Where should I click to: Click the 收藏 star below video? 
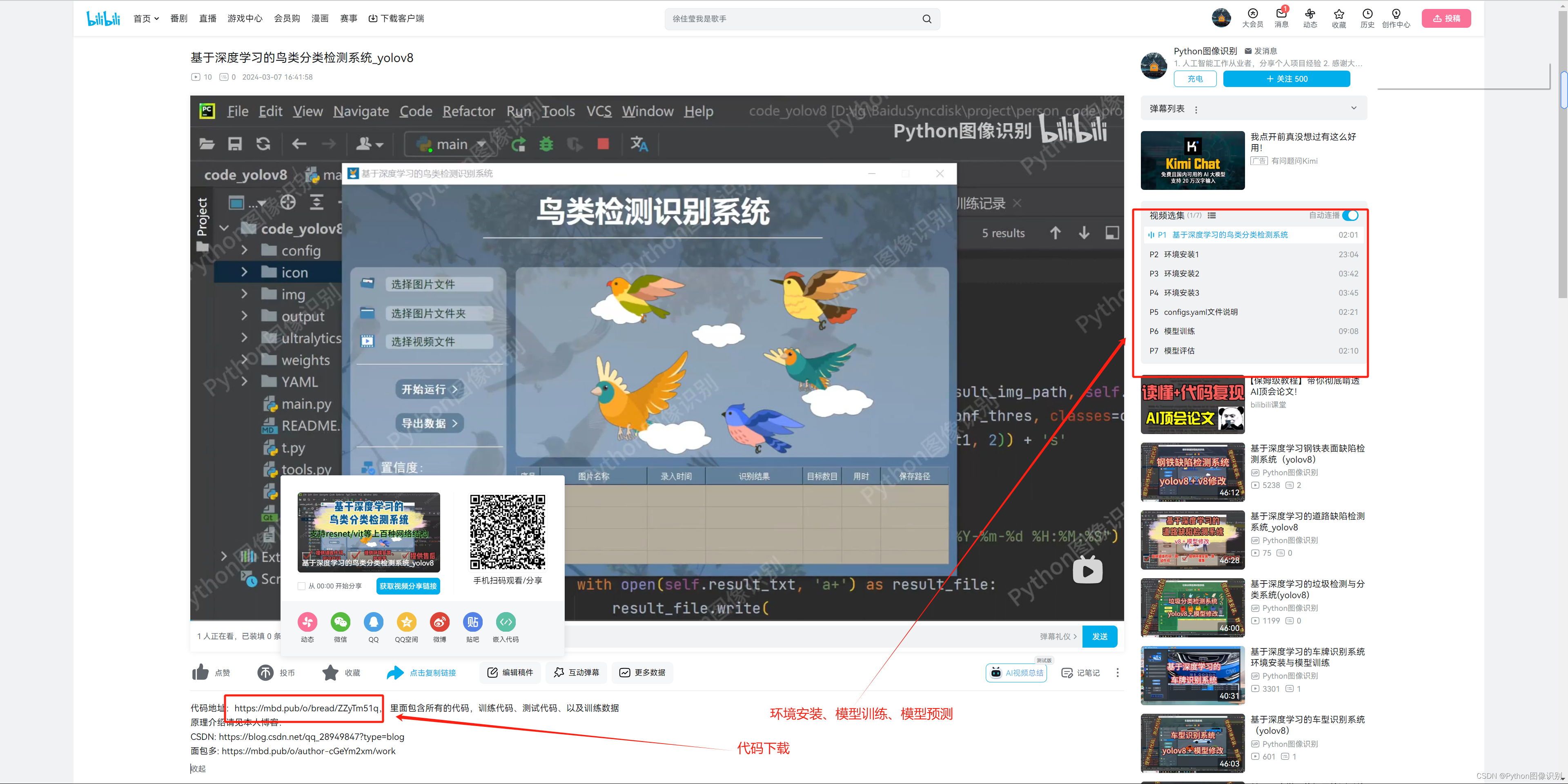330,672
